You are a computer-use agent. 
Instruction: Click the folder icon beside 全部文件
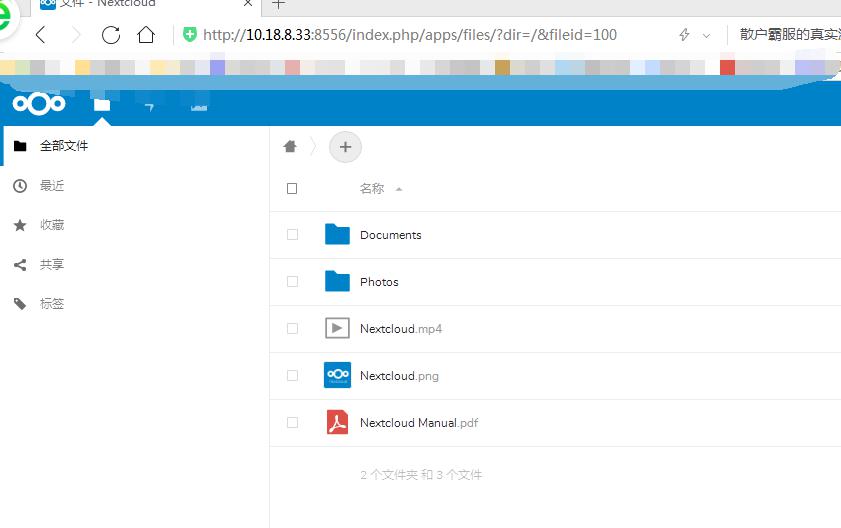20,146
